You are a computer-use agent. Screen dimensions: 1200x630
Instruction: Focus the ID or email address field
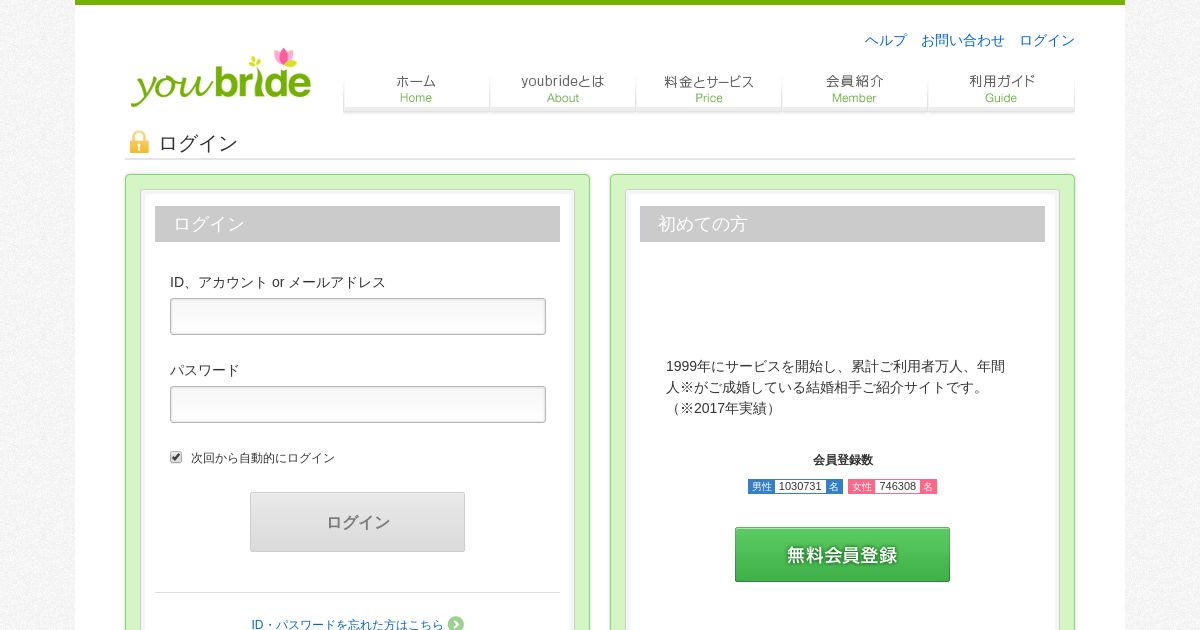click(x=358, y=316)
